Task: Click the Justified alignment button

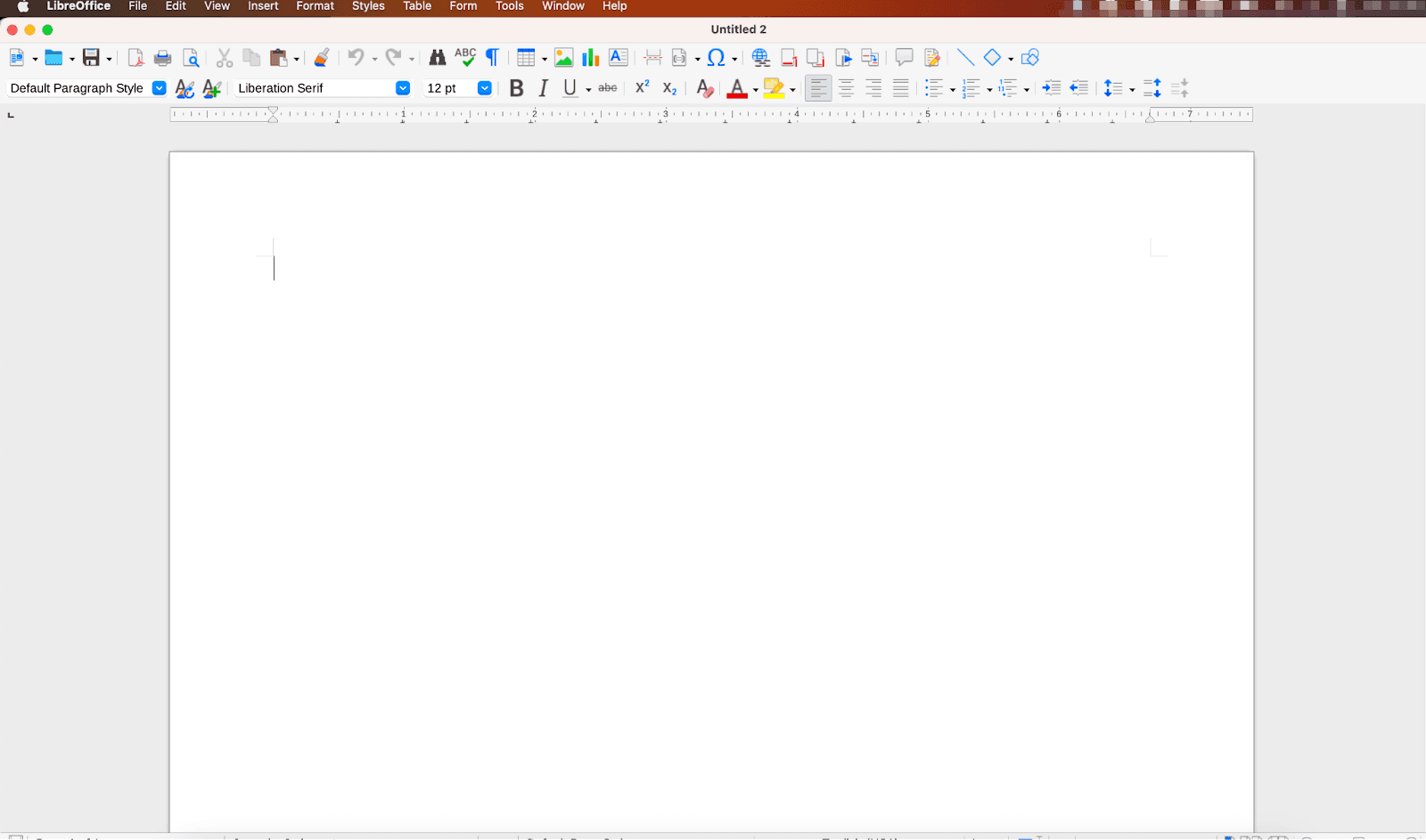Action: (x=901, y=88)
